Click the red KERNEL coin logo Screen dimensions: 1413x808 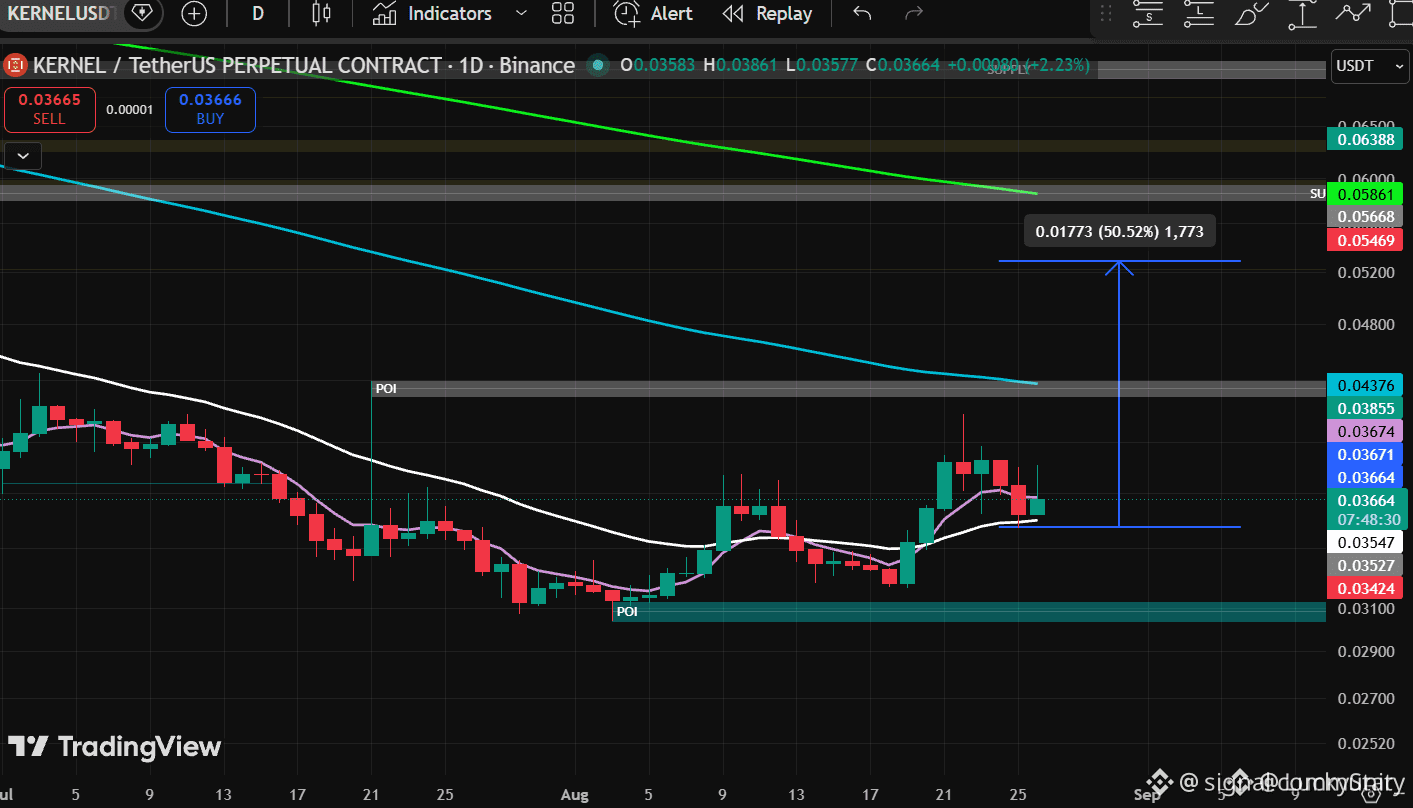[x=16, y=66]
